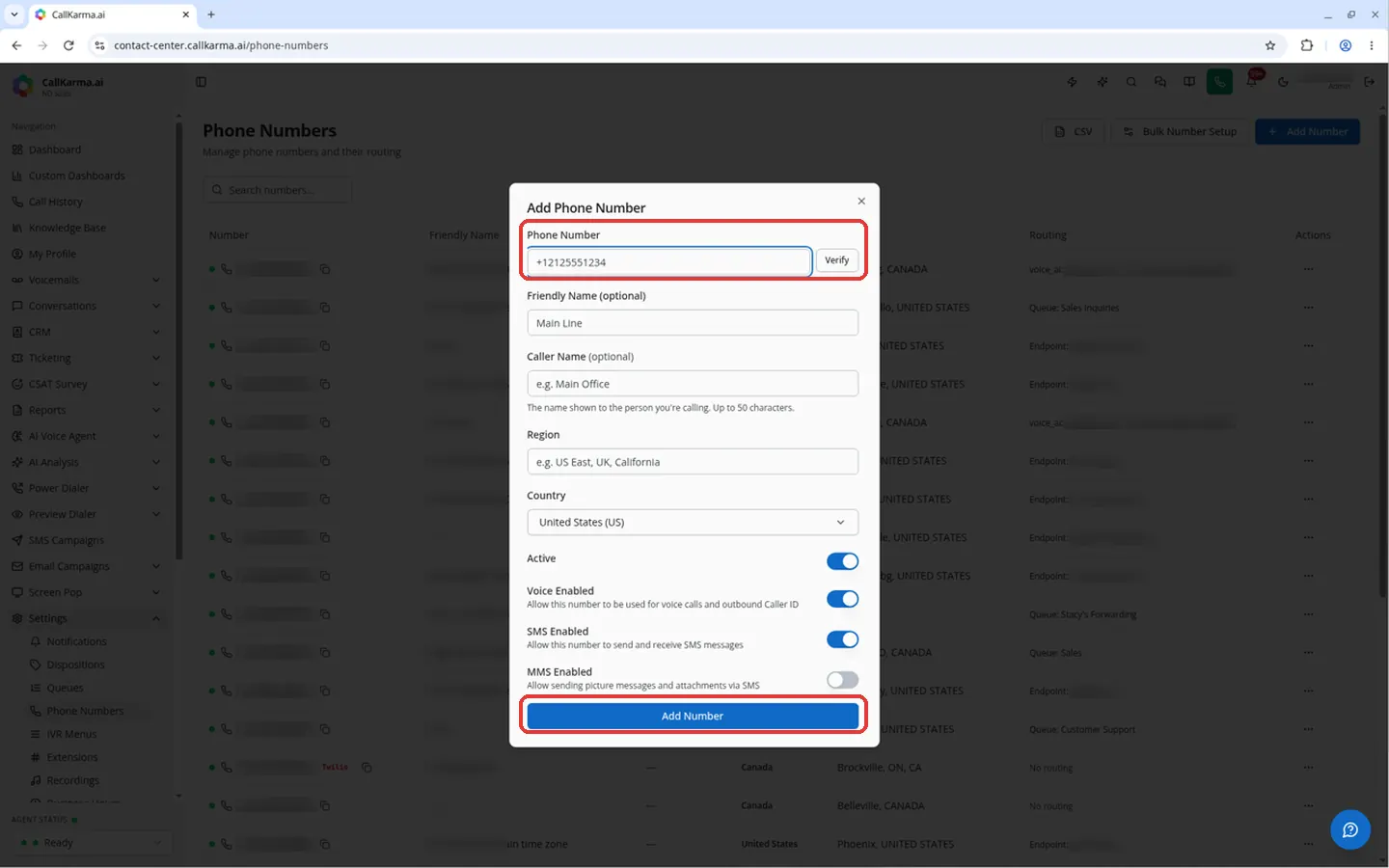The image size is (1389, 868).
Task: Click the Search numbers field
Action: point(278,190)
